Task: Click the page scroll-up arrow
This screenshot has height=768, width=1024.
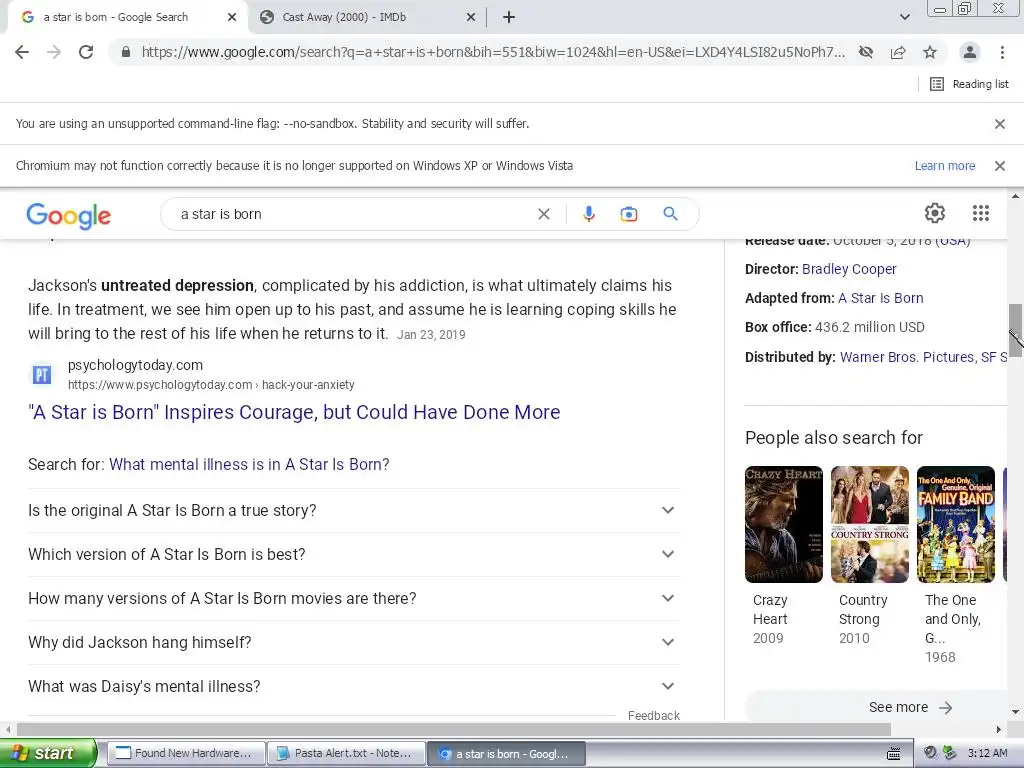Action: [1016, 196]
